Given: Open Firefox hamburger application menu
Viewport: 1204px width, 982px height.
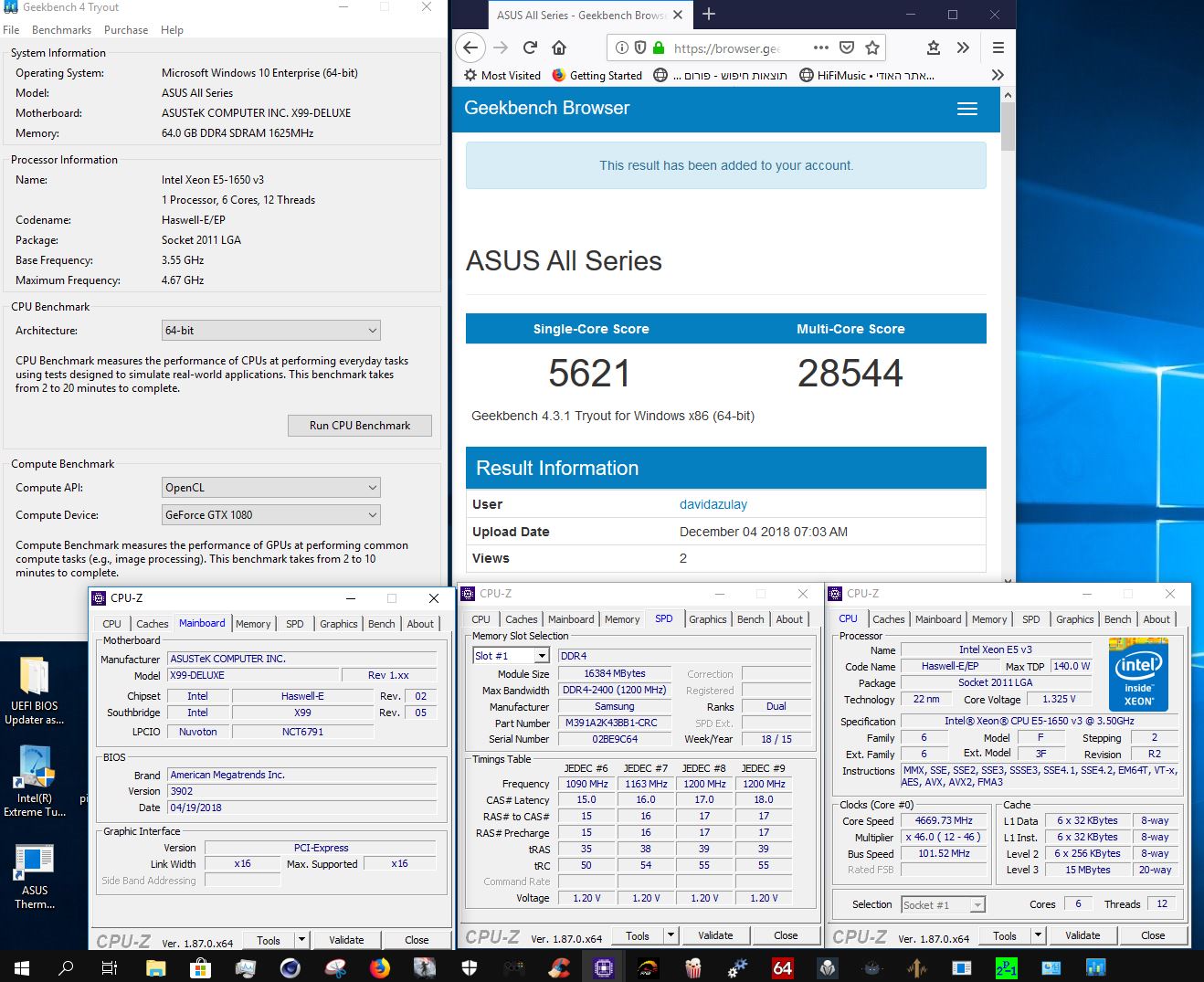Looking at the screenshot, I should (x=998, y=48).
